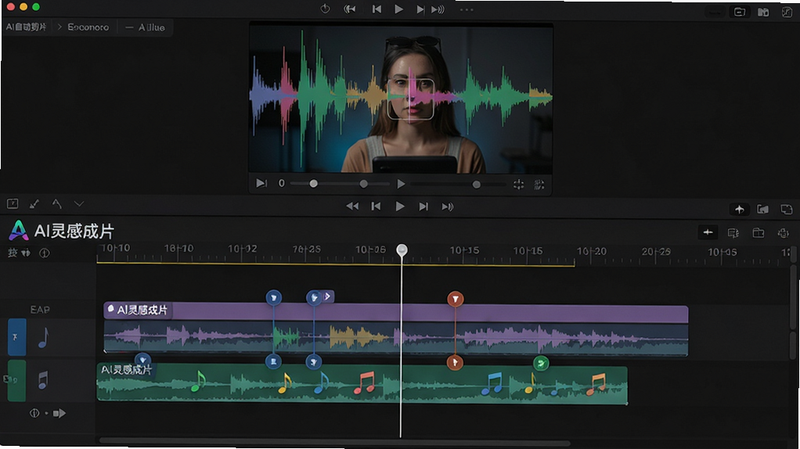Select the Economo breadcrumb tab

[88, 27]
